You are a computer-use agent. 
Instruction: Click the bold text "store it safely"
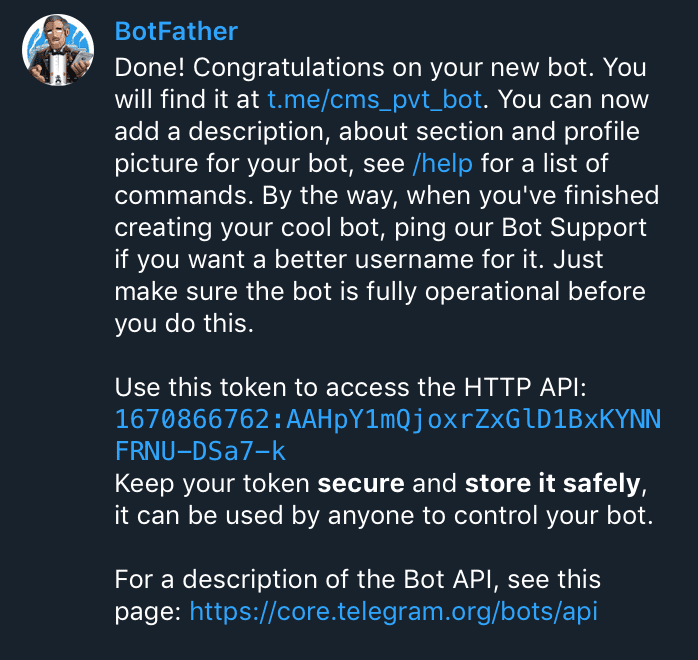pos(552,485)
